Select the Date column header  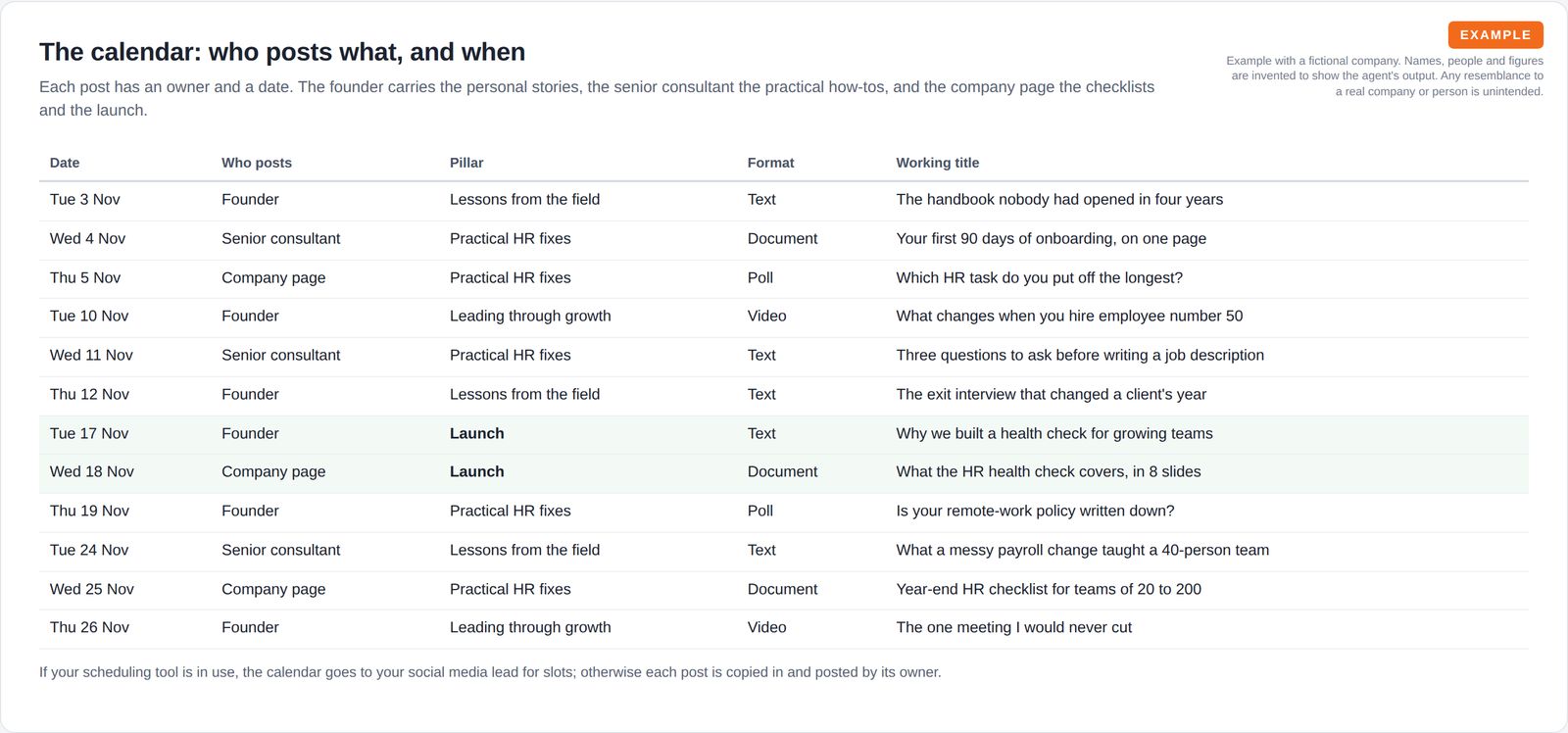click(65, 163)
